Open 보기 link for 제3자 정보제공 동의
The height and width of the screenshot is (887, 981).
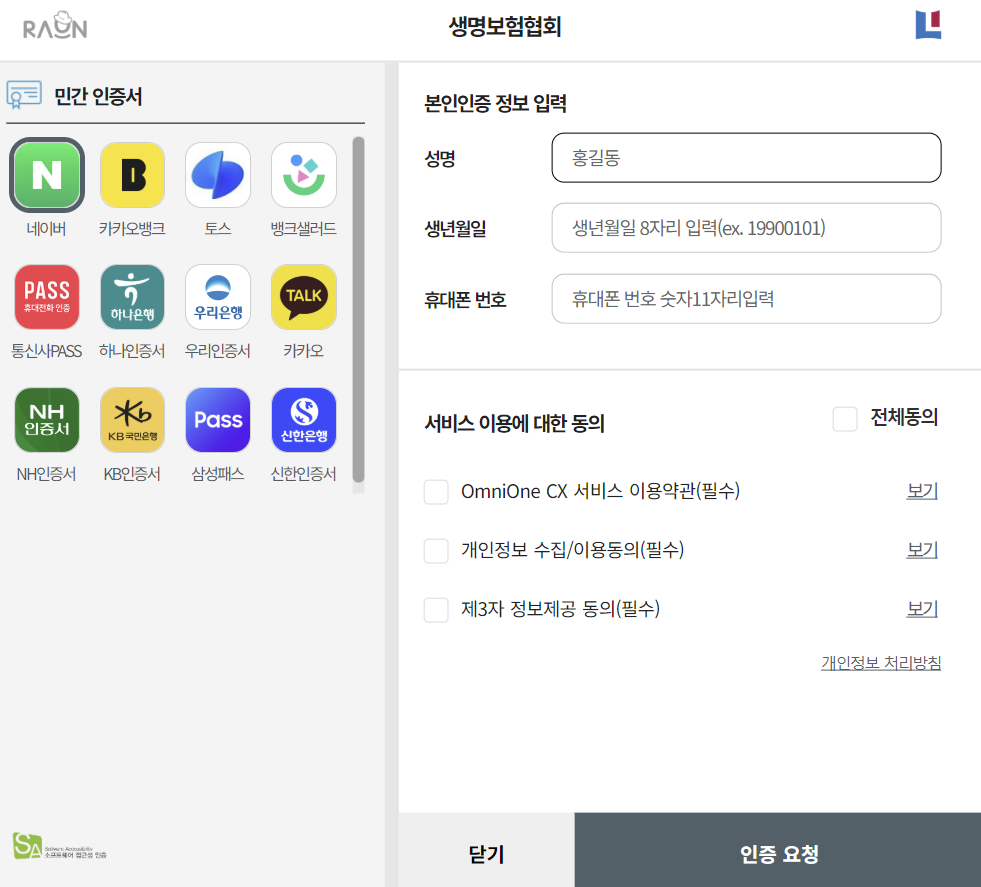coord(922,609)
